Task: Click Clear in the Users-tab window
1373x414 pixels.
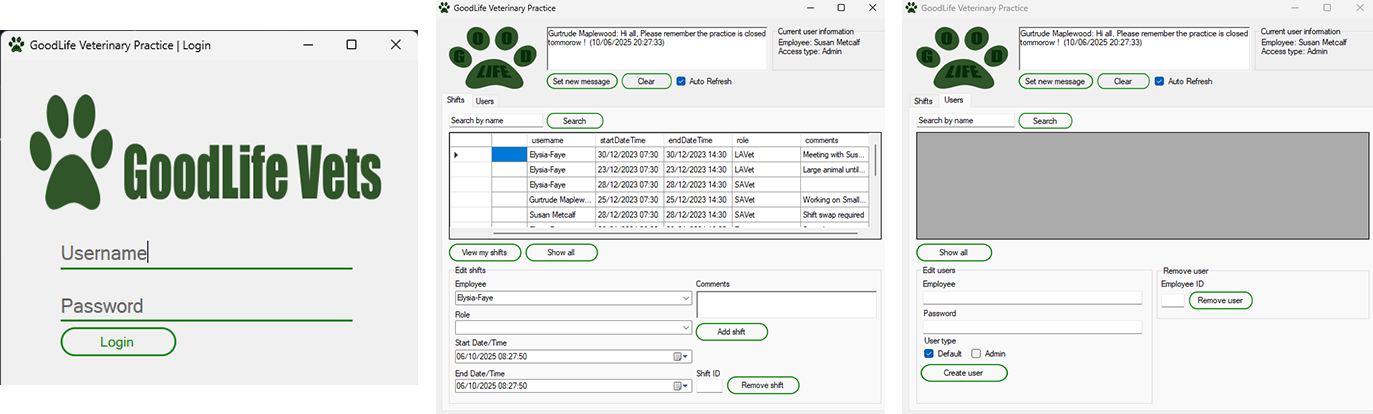Action: coord(1123,81)
